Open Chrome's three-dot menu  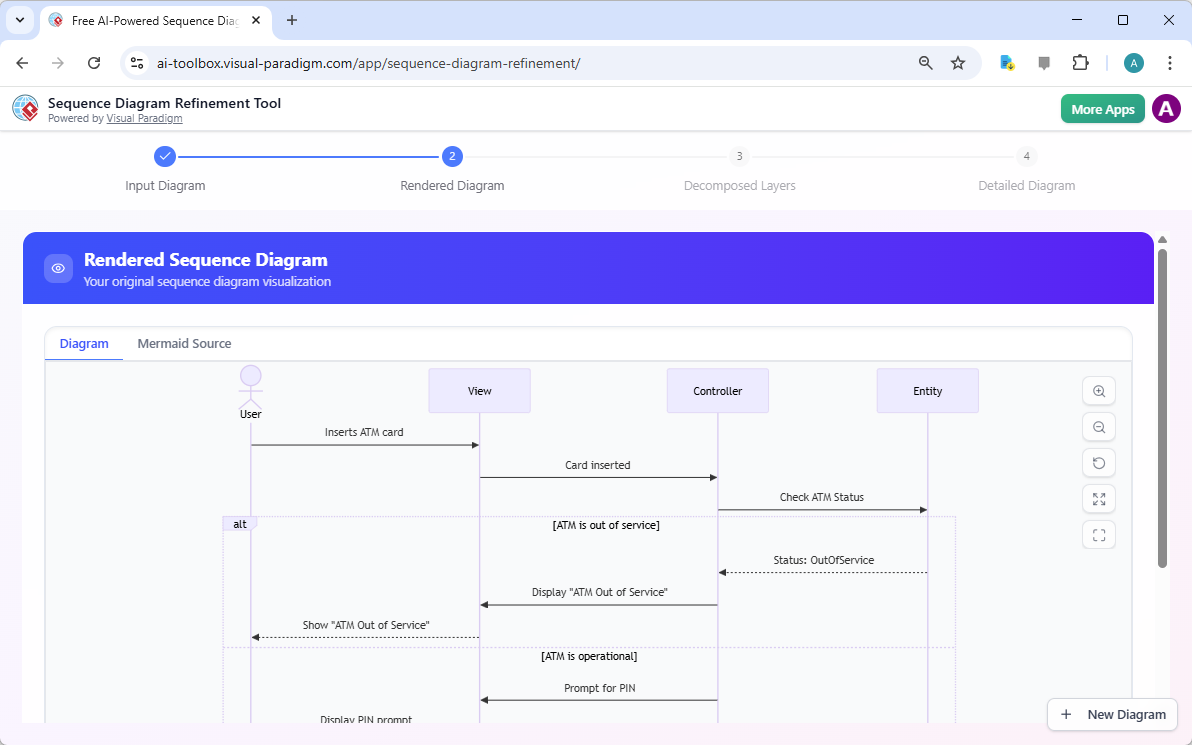click(x=1170, y=62)
